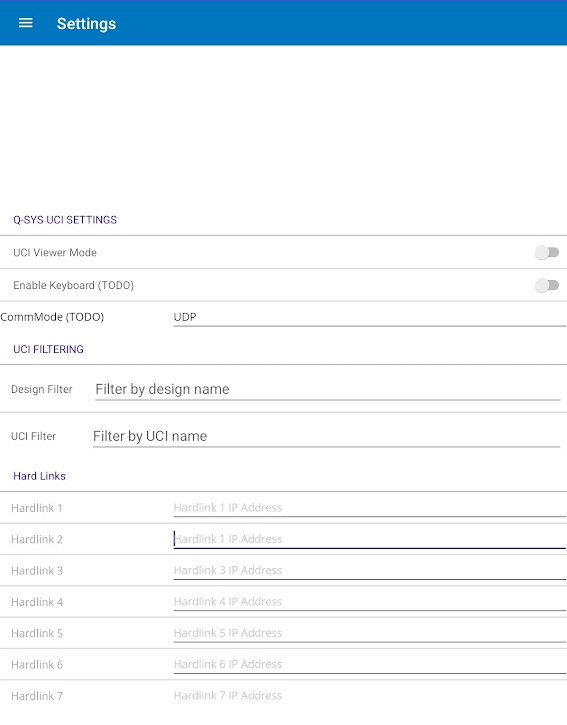Click the CommMode (TODO) label
Screen dimensions: 567x725
coord(52,317)
